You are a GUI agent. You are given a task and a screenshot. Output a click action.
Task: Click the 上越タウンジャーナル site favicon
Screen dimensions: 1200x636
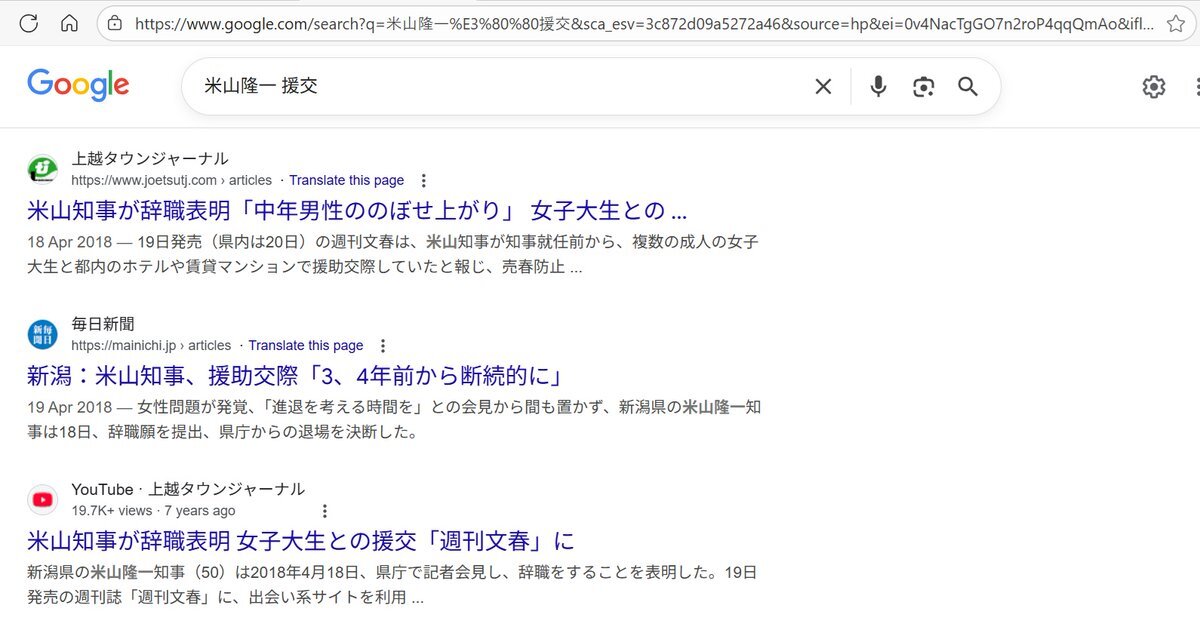[42, 169]
